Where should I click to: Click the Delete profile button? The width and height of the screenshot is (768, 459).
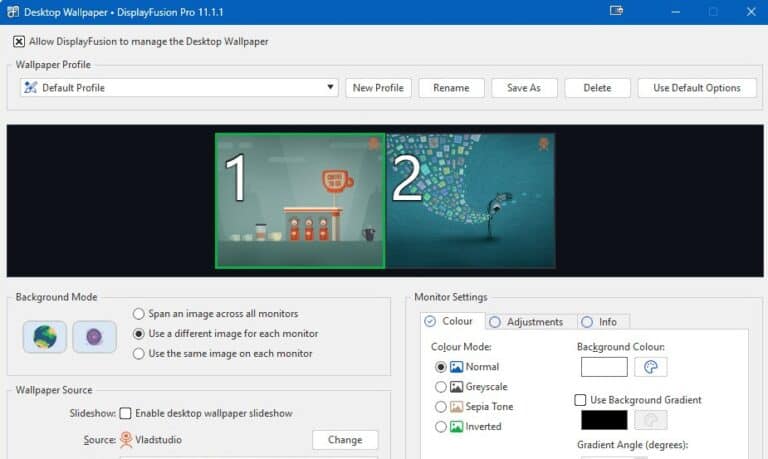click(x=598, y=88)
